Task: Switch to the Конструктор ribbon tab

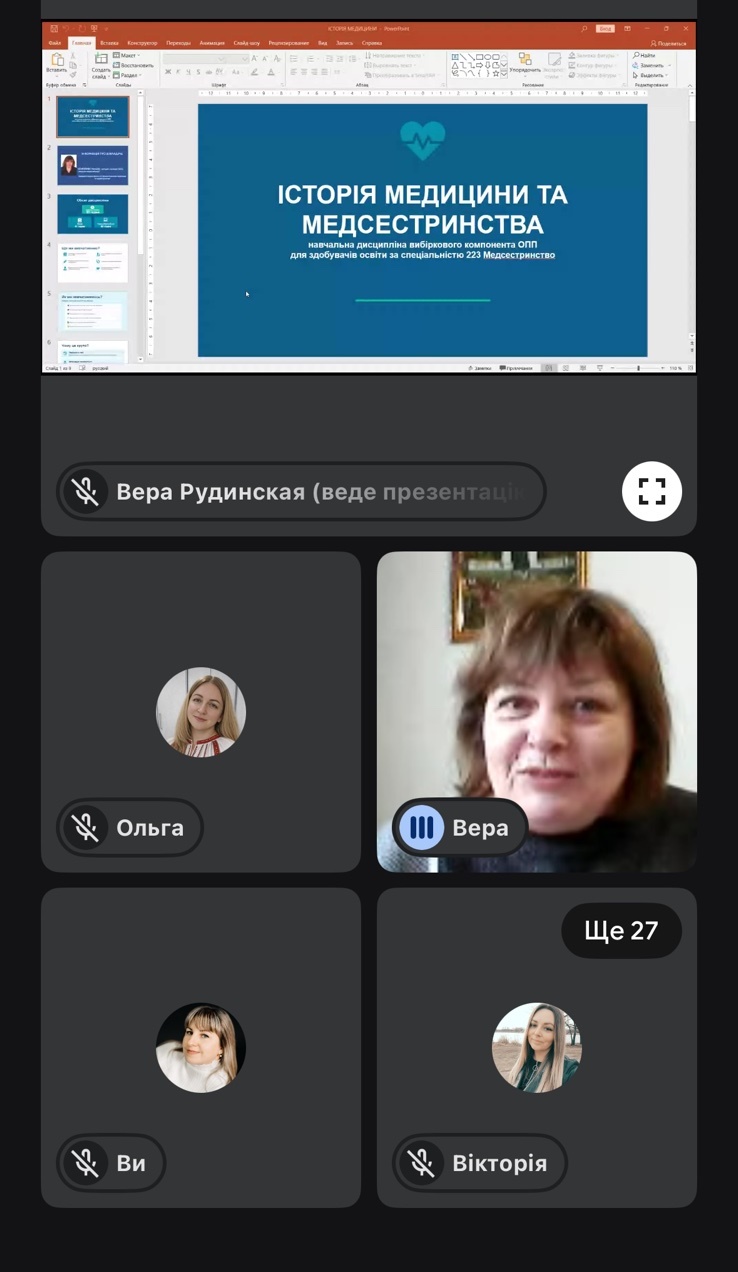Action: point(142,43)
